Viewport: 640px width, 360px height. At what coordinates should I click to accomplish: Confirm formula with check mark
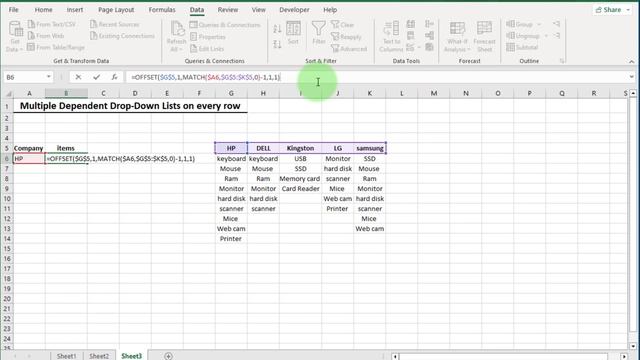point(96,77)
